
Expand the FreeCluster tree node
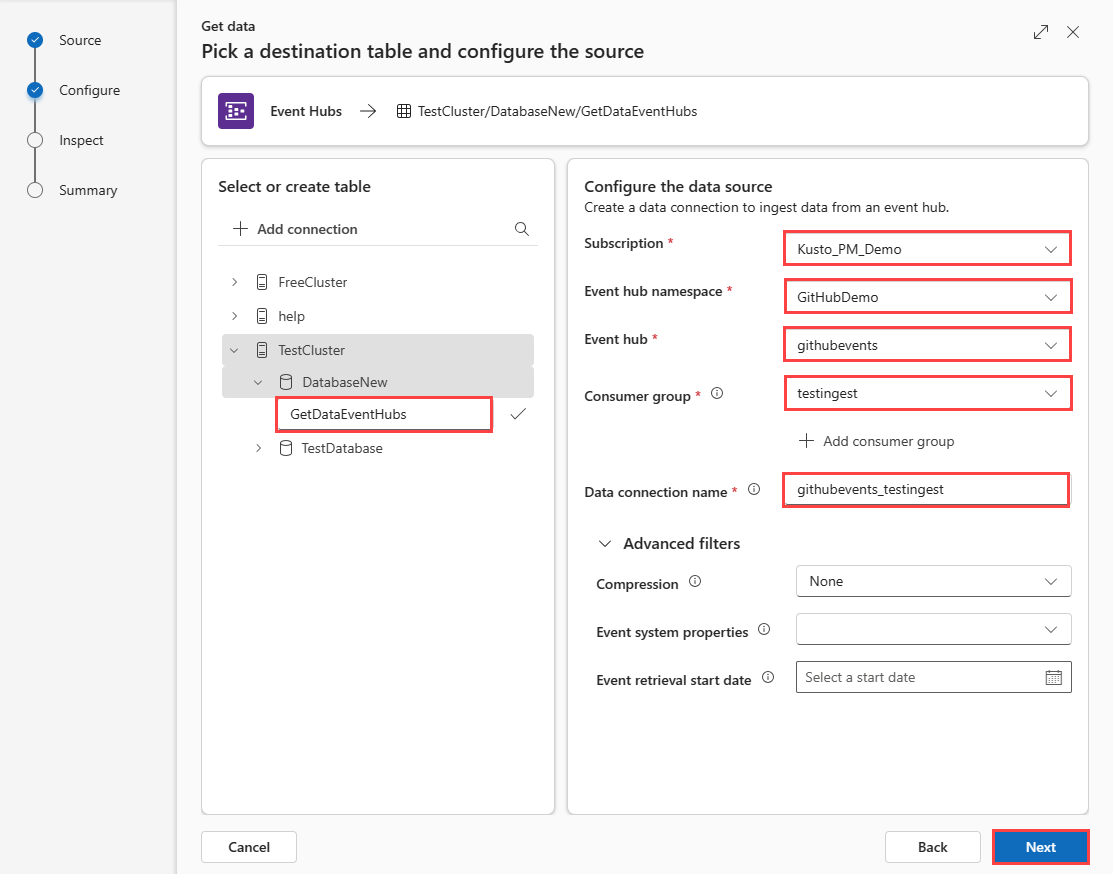(234, 283)
